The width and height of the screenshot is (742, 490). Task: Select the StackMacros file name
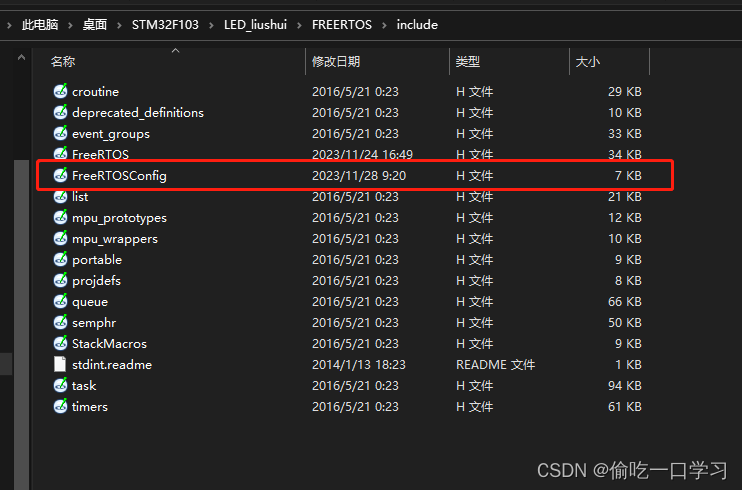109,343
